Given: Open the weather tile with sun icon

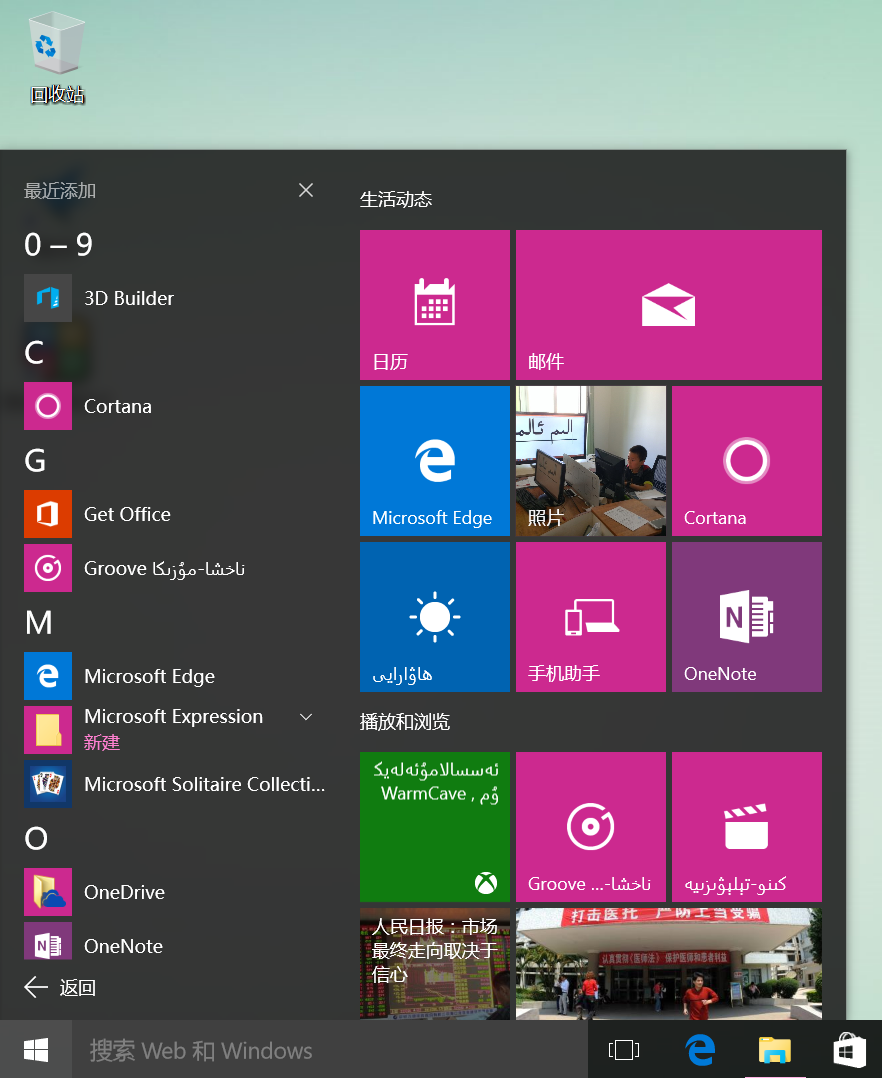Looking at the screenshot, I should coord(434,617).
